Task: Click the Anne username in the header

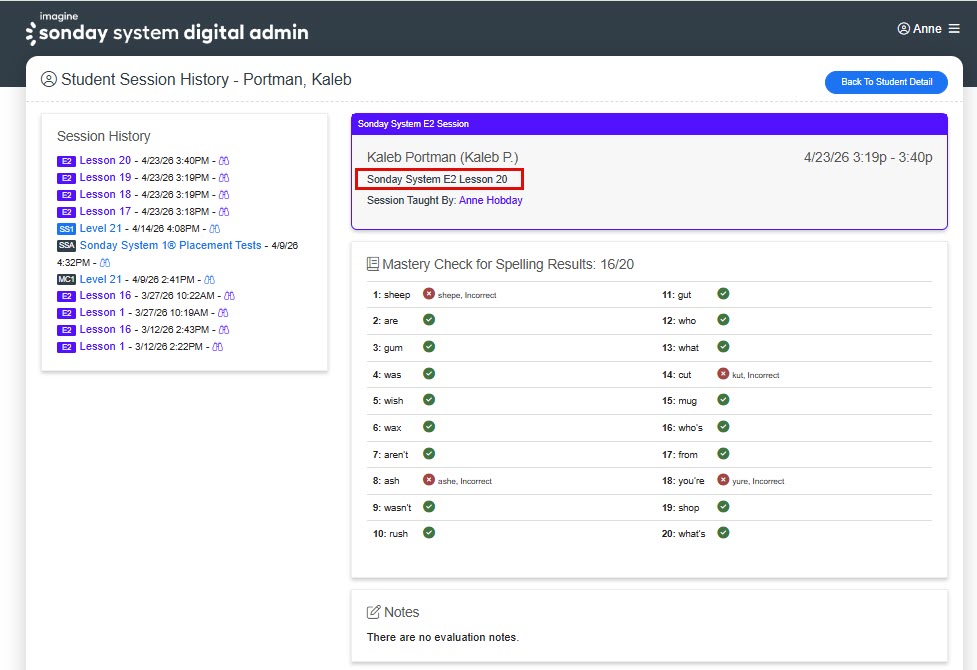Action: (x=927, y=29)
